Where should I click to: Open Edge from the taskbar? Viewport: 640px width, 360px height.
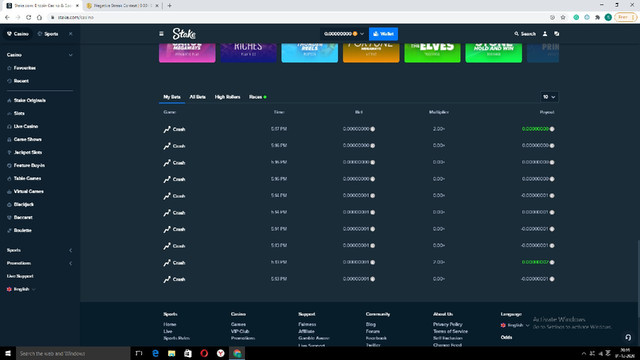pyautogui.click(x=156, y=353)
